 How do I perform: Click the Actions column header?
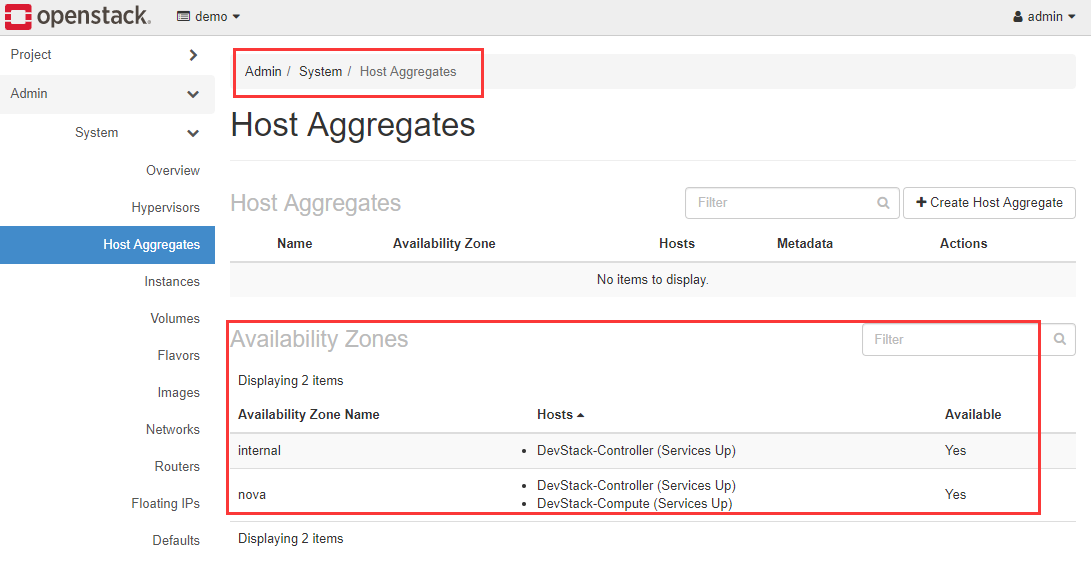(x=963, y=243)
